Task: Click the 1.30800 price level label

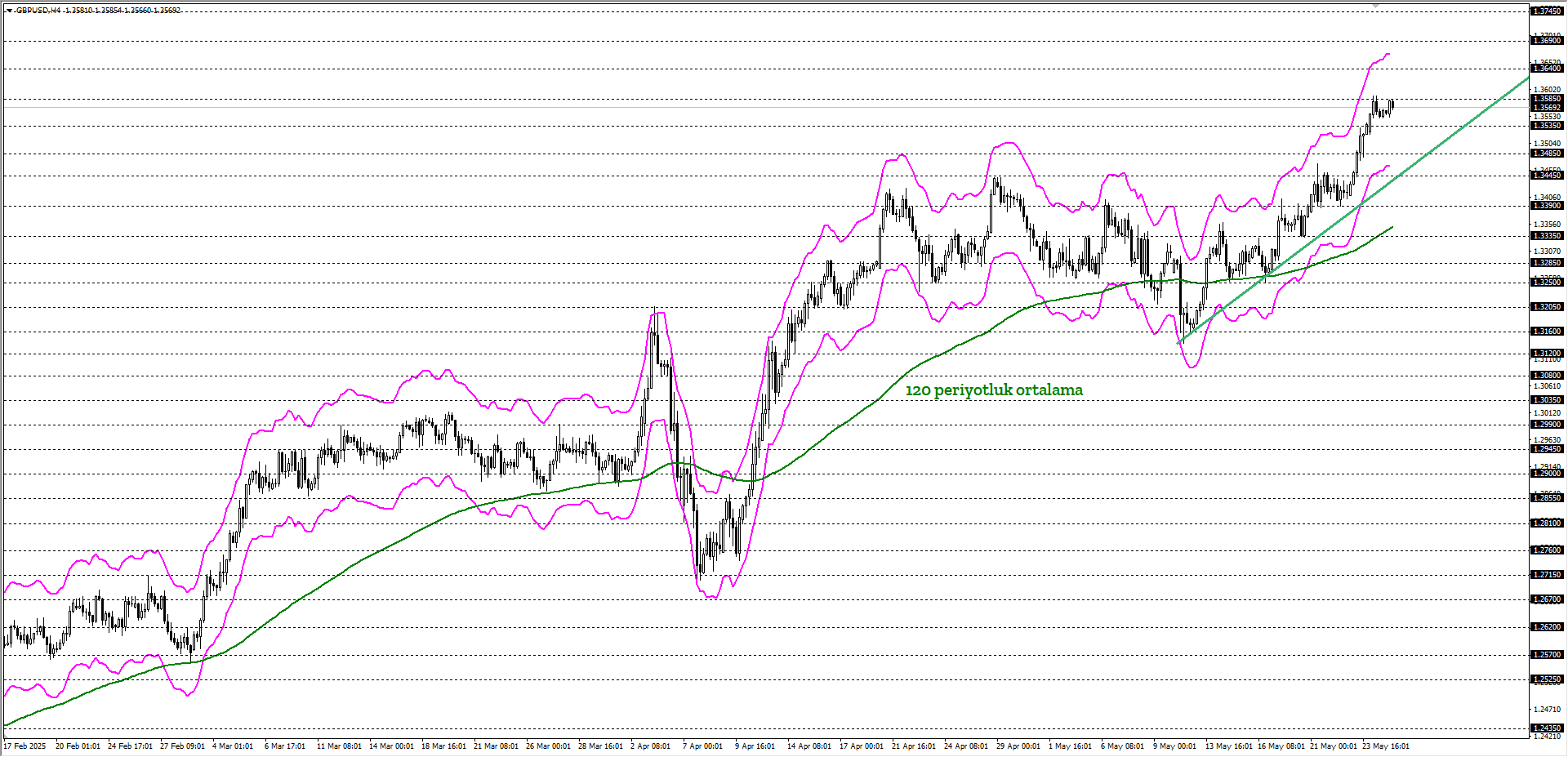Action: click(1547, 376)
